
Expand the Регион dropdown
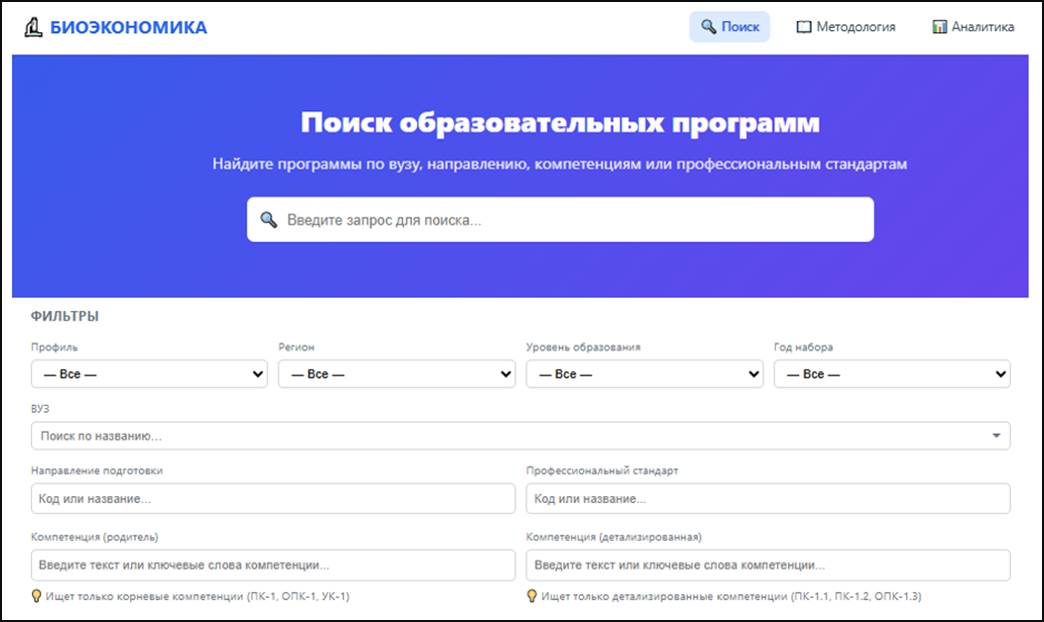tap(397, 374)
